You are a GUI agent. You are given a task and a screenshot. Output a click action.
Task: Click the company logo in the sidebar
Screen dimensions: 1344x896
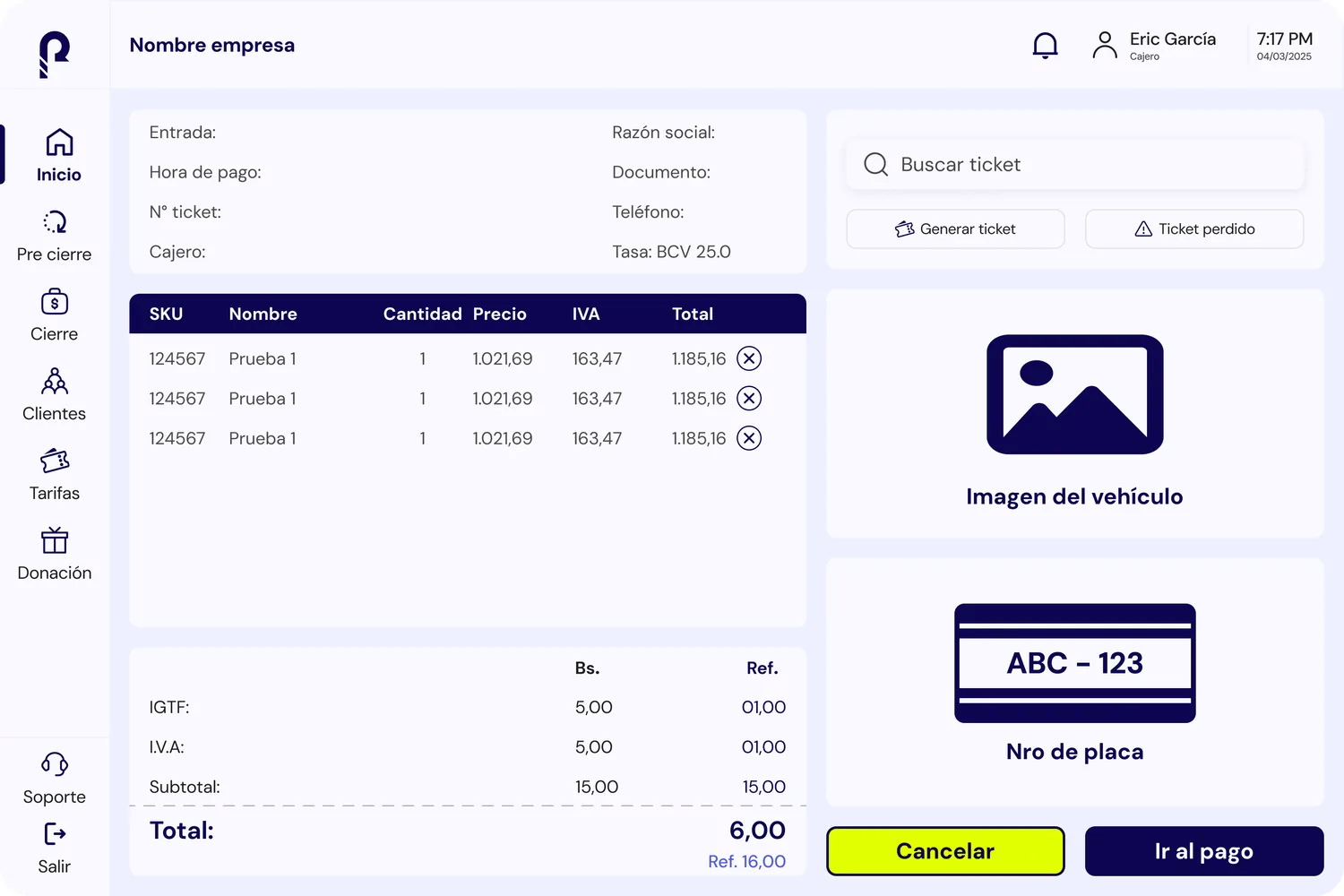pyautogui.click(x=55, y=55)
